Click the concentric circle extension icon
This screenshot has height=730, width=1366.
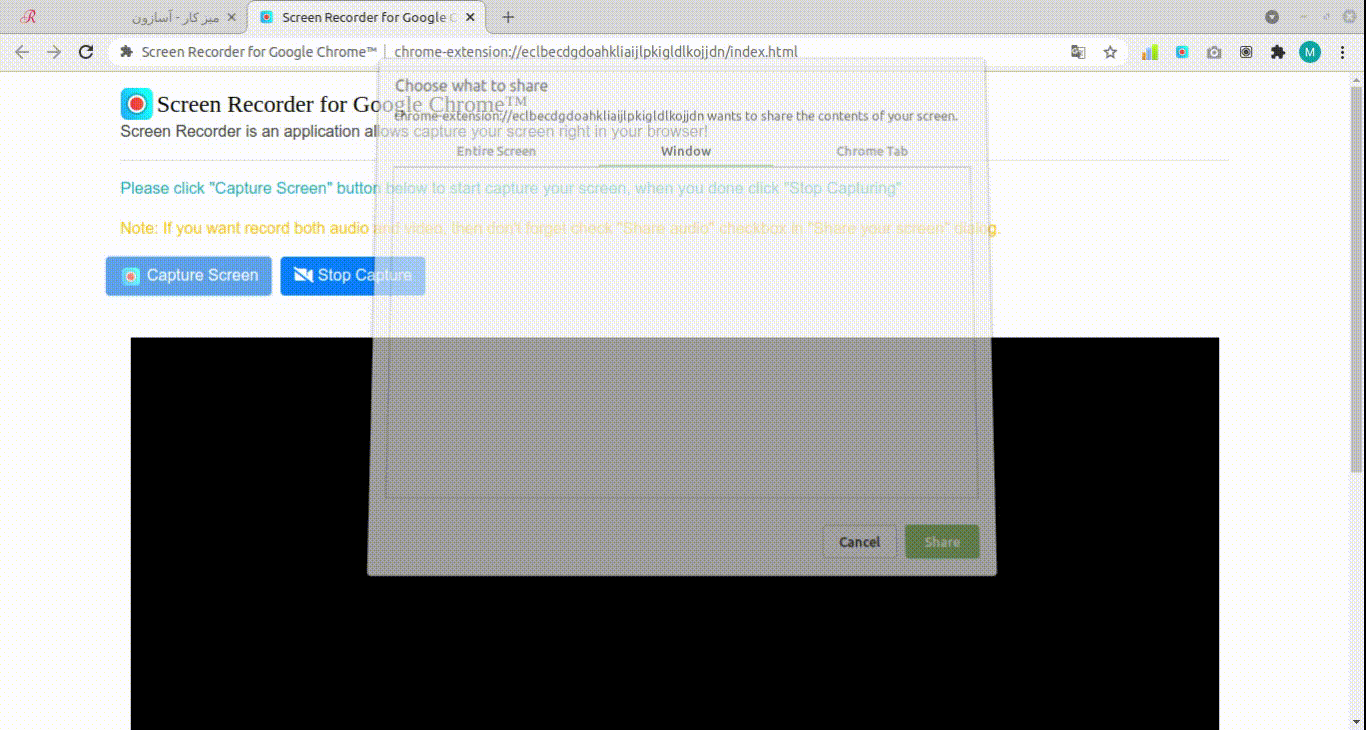tap(1246, 52)
